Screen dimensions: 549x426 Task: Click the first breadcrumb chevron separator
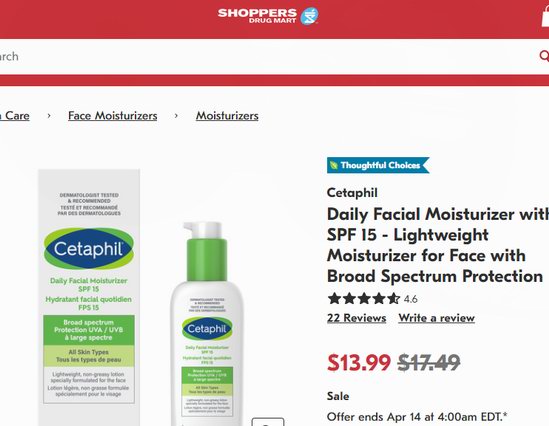pyautogui.click(x=49, y=116)
